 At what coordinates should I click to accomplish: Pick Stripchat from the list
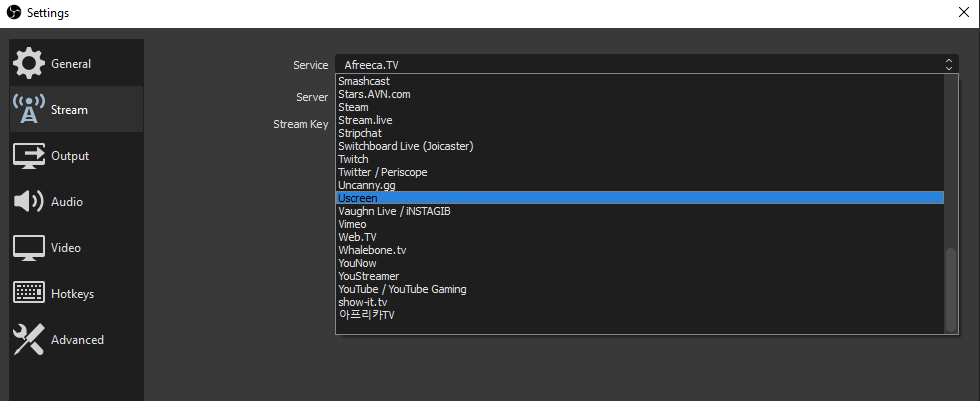click(639, 133)
